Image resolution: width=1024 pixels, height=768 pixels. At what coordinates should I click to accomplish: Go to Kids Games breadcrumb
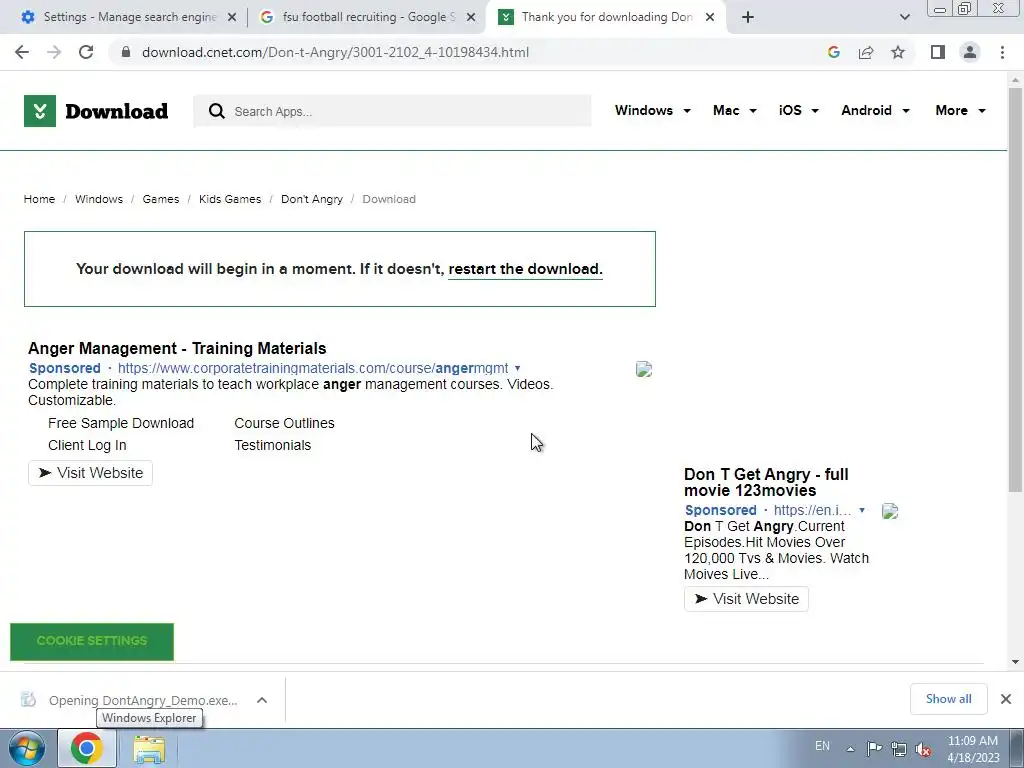click(230, 199)
